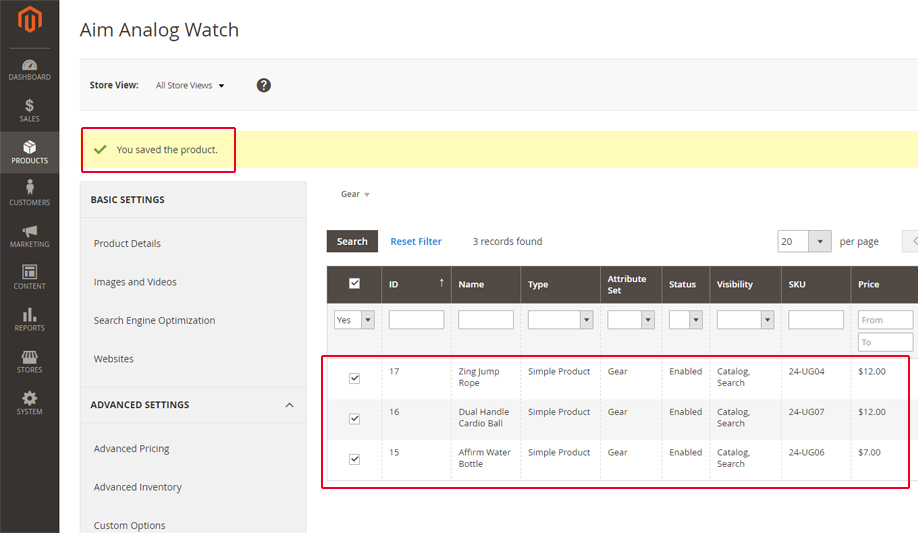918x533 pixels.
Task: Open the Advanced Inventory tab
Action: point(138,487)
